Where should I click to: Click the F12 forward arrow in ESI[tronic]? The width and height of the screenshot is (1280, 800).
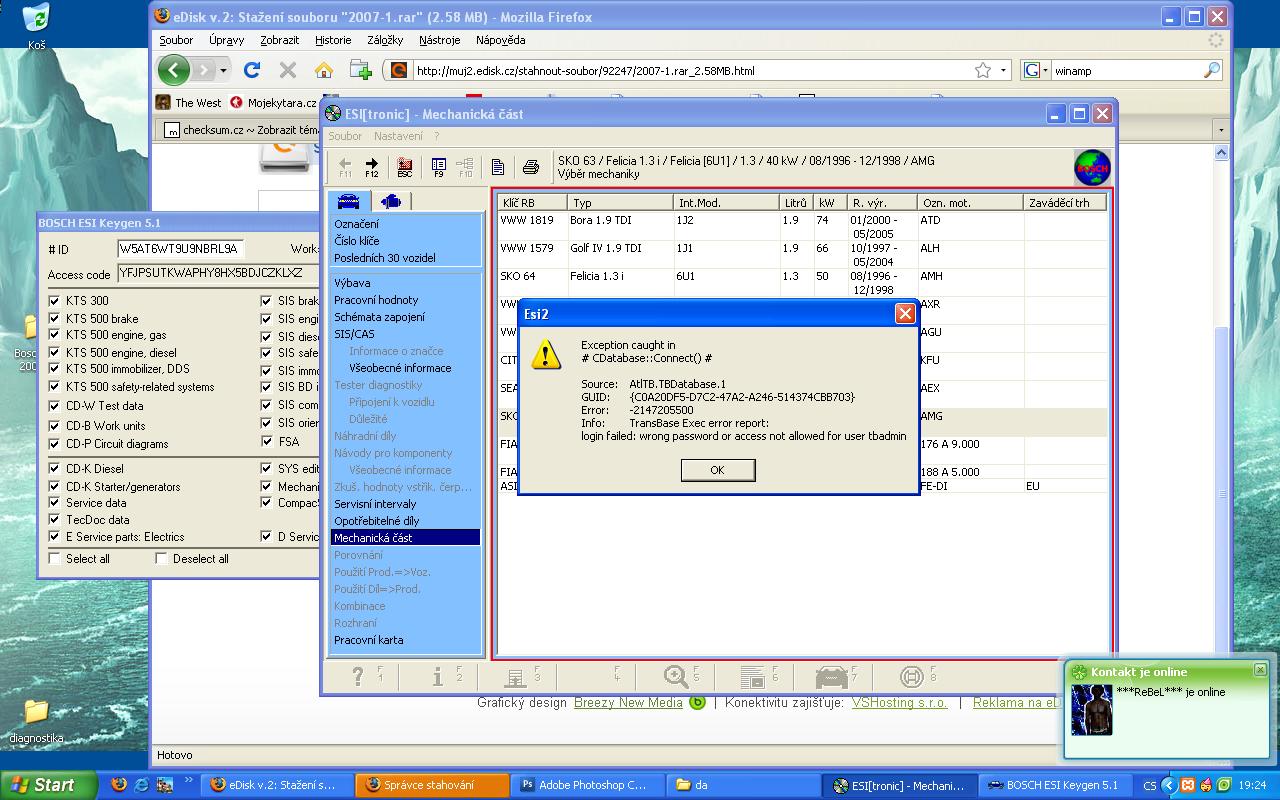(372, 166)
